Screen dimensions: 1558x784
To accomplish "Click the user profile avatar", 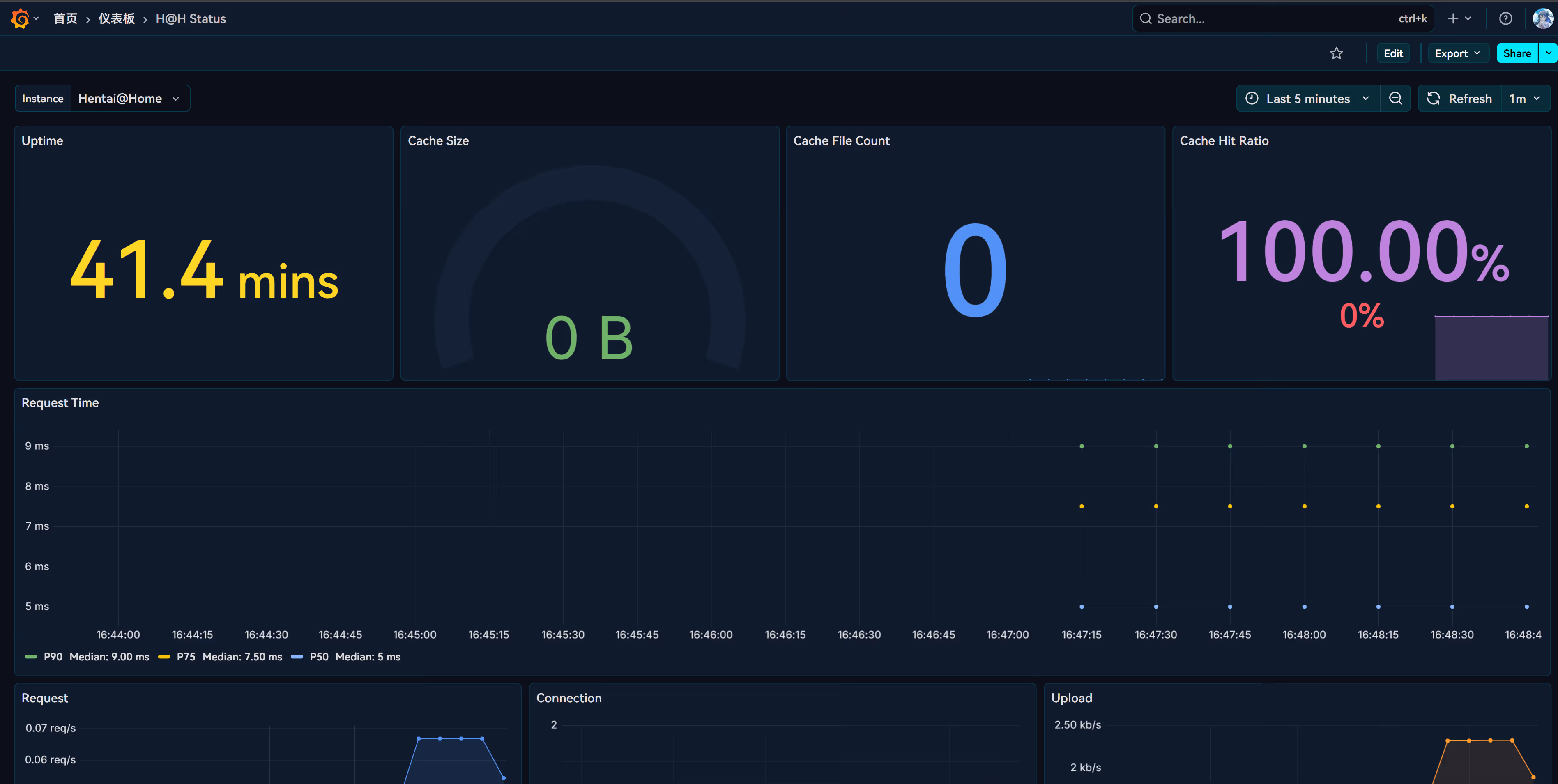I will [1542, 19].
